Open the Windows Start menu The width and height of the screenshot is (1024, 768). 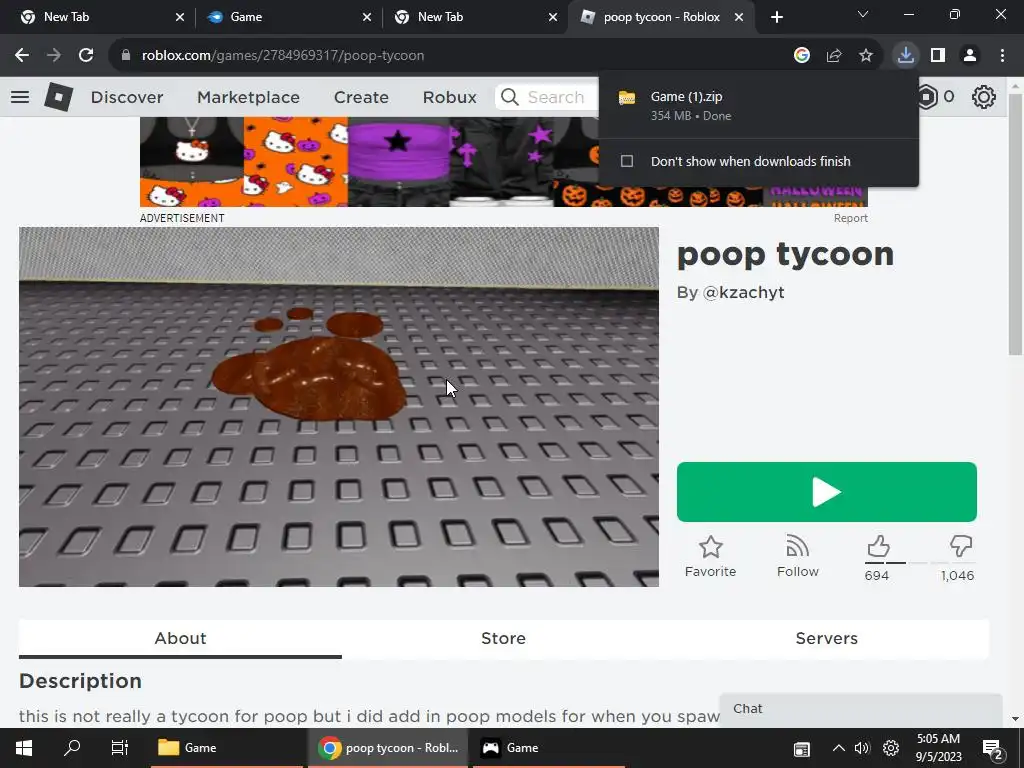click(x=24, y=748)
